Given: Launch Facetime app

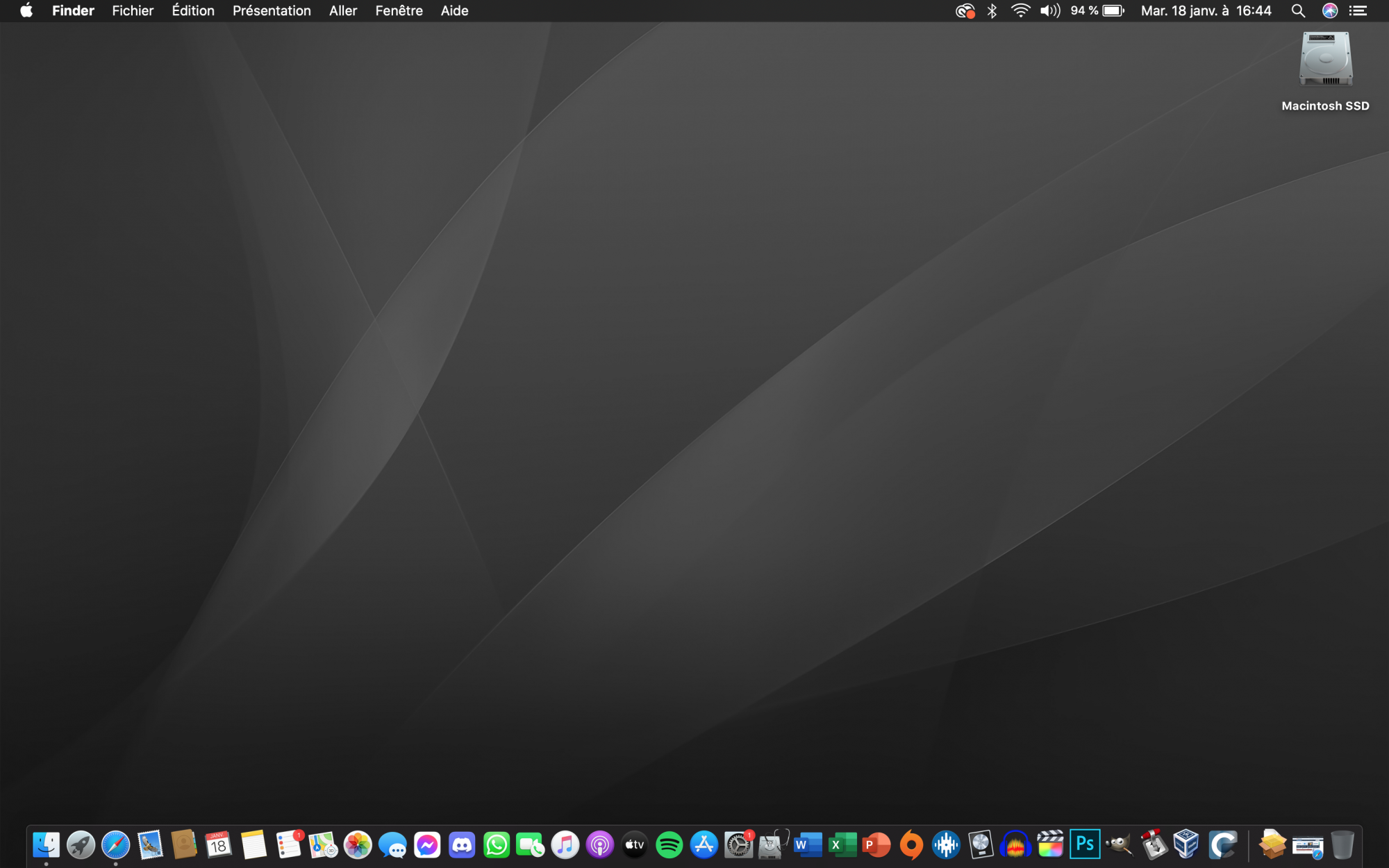Looking at the screenshot, I should pos(531,845).
